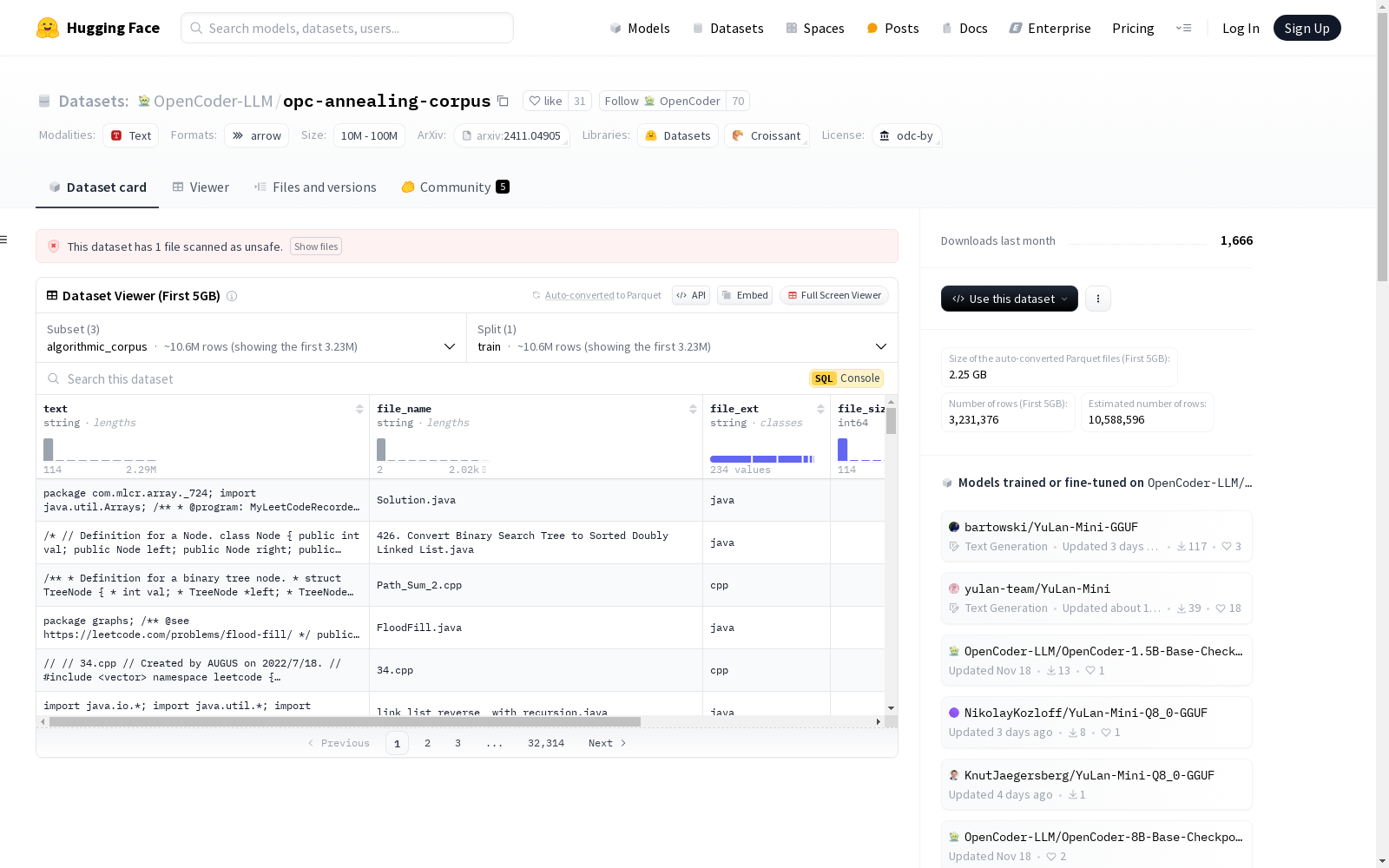Click Next page in pagination
The width and height of the screenshot is (1389, 868).
[607, 743]
